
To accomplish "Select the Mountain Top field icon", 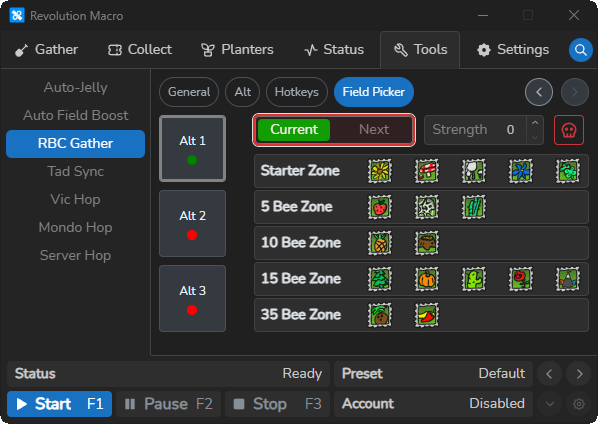I will (567, 279).
